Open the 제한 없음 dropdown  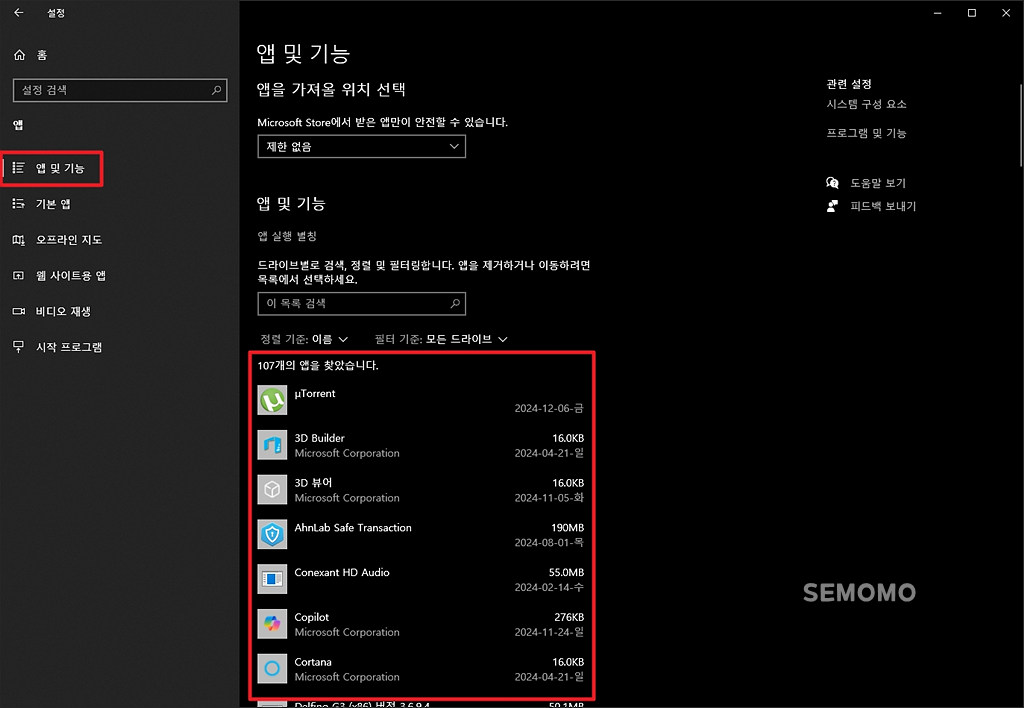361,146
